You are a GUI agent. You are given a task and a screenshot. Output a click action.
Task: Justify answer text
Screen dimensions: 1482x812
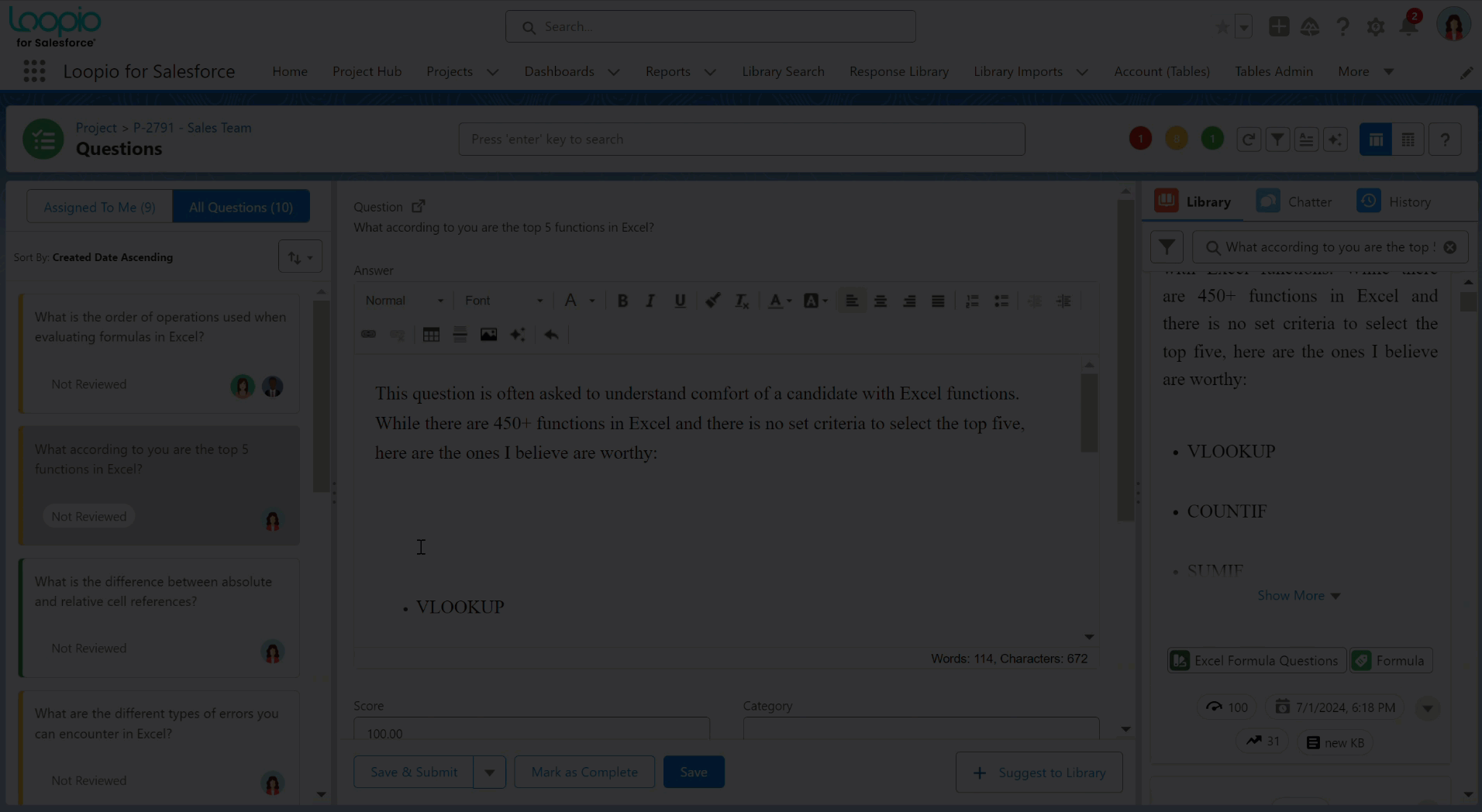(938, 301)
